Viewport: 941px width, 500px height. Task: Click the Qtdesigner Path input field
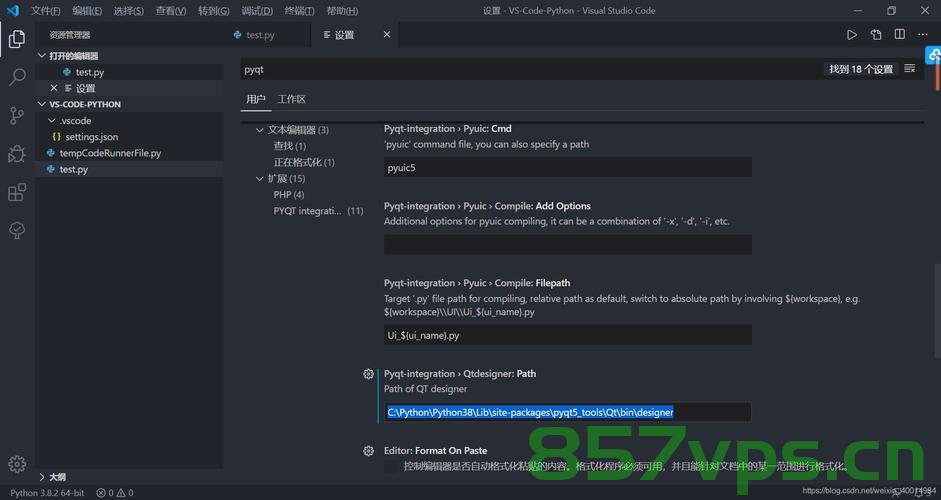point(568,412)
